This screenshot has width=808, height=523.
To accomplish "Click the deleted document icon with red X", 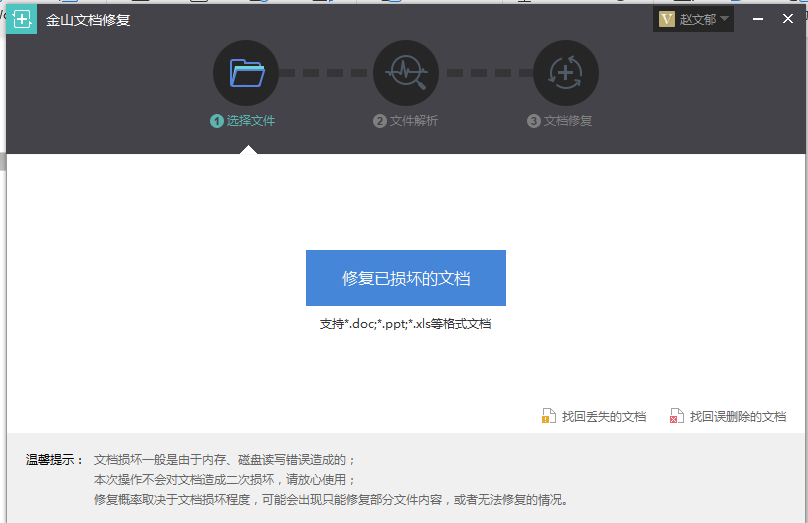I will (x=677, y=416).
